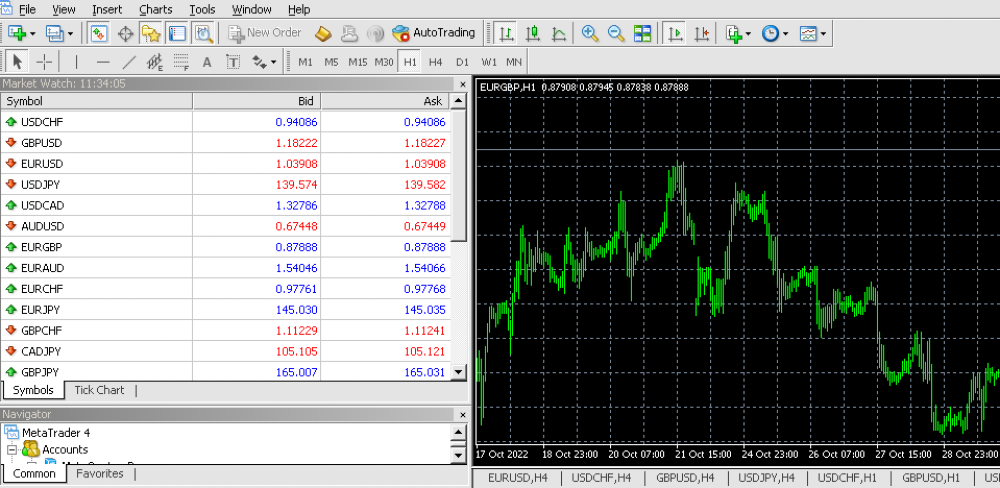Screen dimensions: 1000x488
Task: Click the New Order button
Action: [x=265, y=33]
